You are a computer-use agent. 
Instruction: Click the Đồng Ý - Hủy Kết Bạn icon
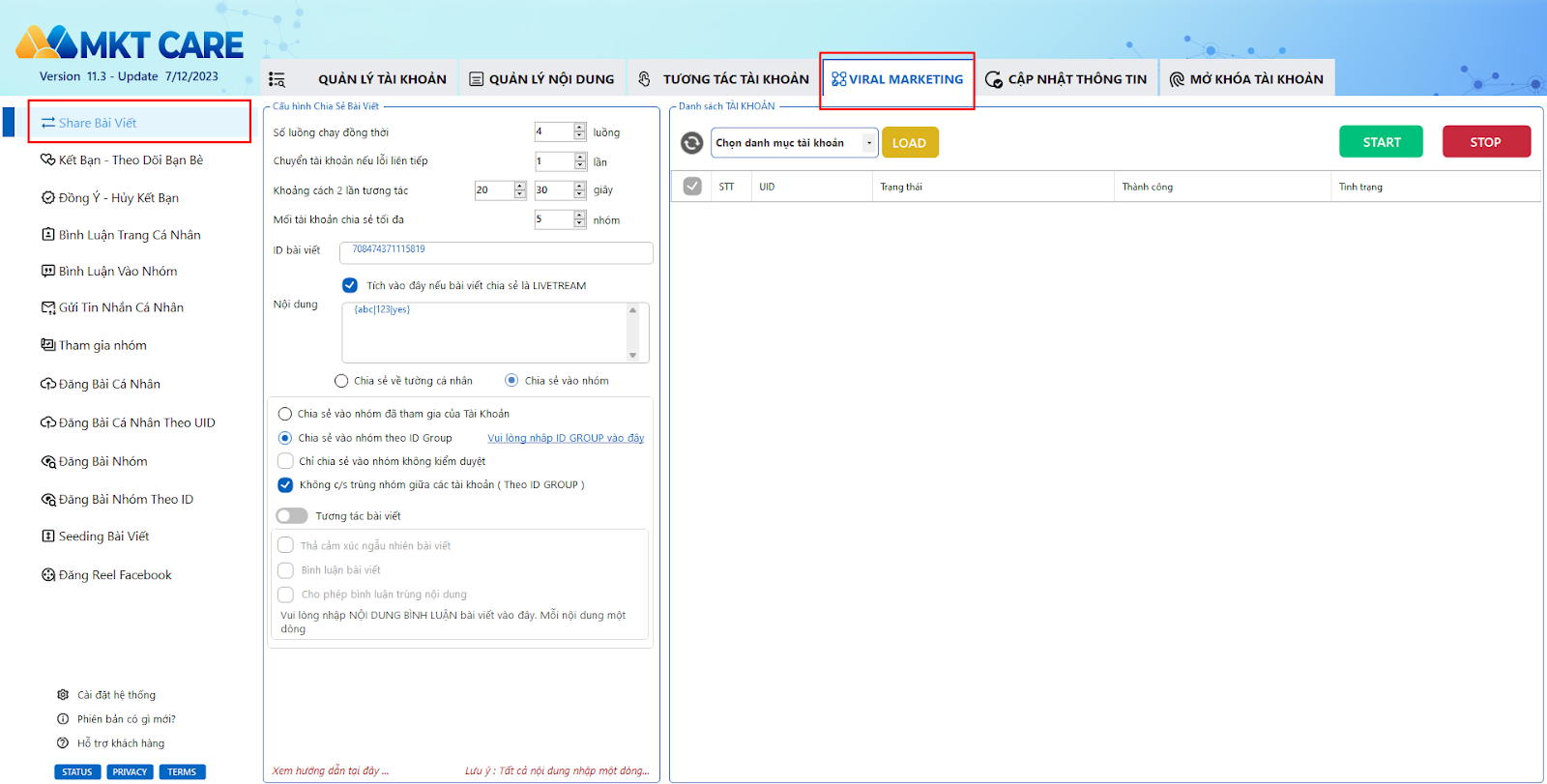[x=48, y=197]
